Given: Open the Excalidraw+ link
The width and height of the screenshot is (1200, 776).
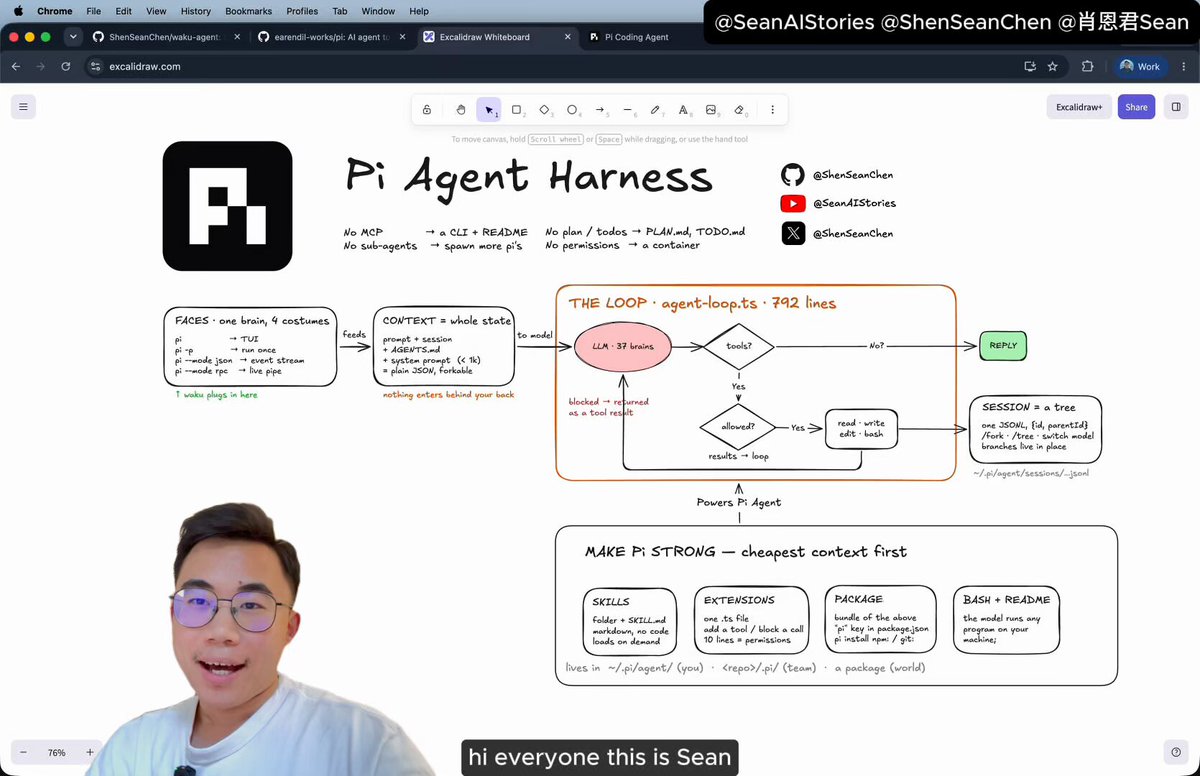Looking at the screenshot, I should pos(1079,107).
